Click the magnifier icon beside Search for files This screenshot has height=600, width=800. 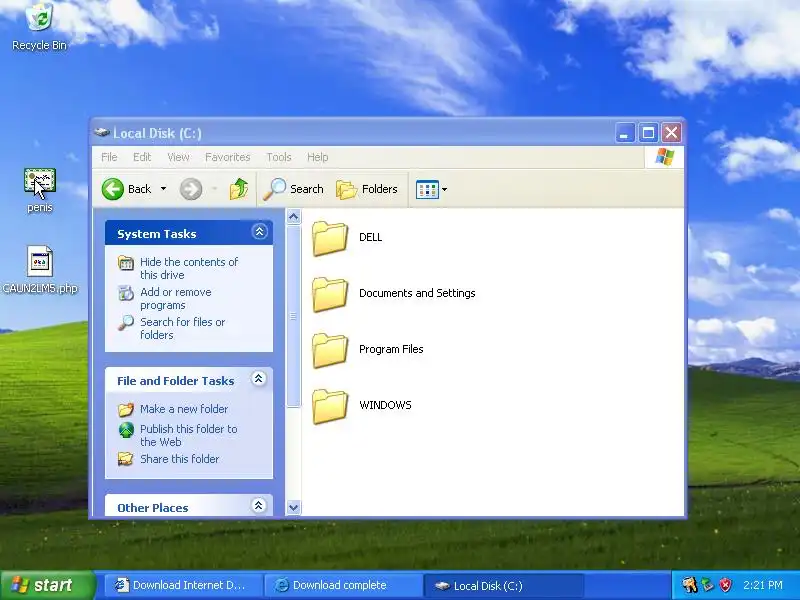point(126,323)
